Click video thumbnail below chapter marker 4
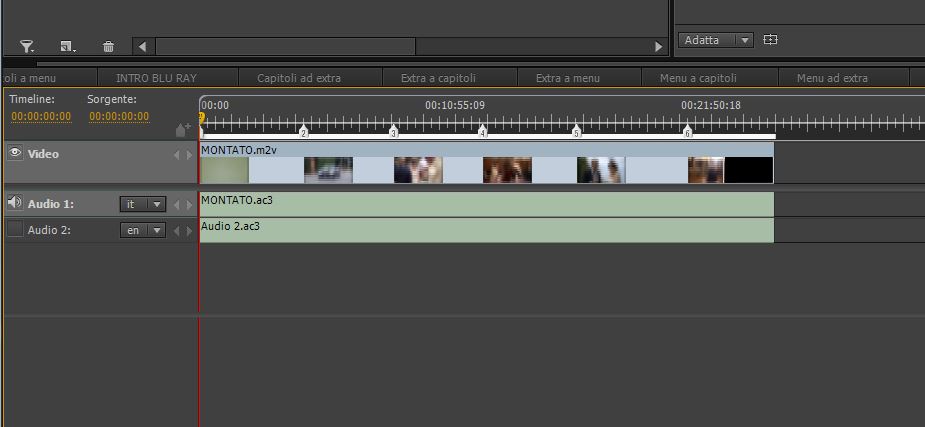This screenshot has width=925, height=427. [x=507, y=170]
